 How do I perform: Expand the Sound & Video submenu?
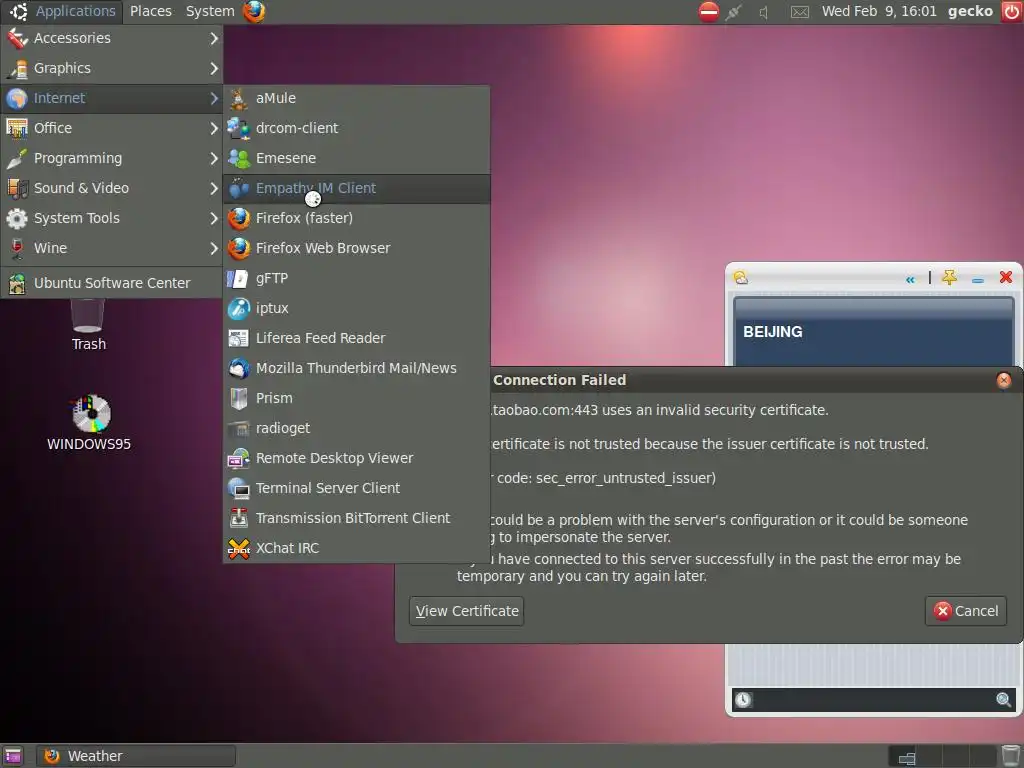112,188
